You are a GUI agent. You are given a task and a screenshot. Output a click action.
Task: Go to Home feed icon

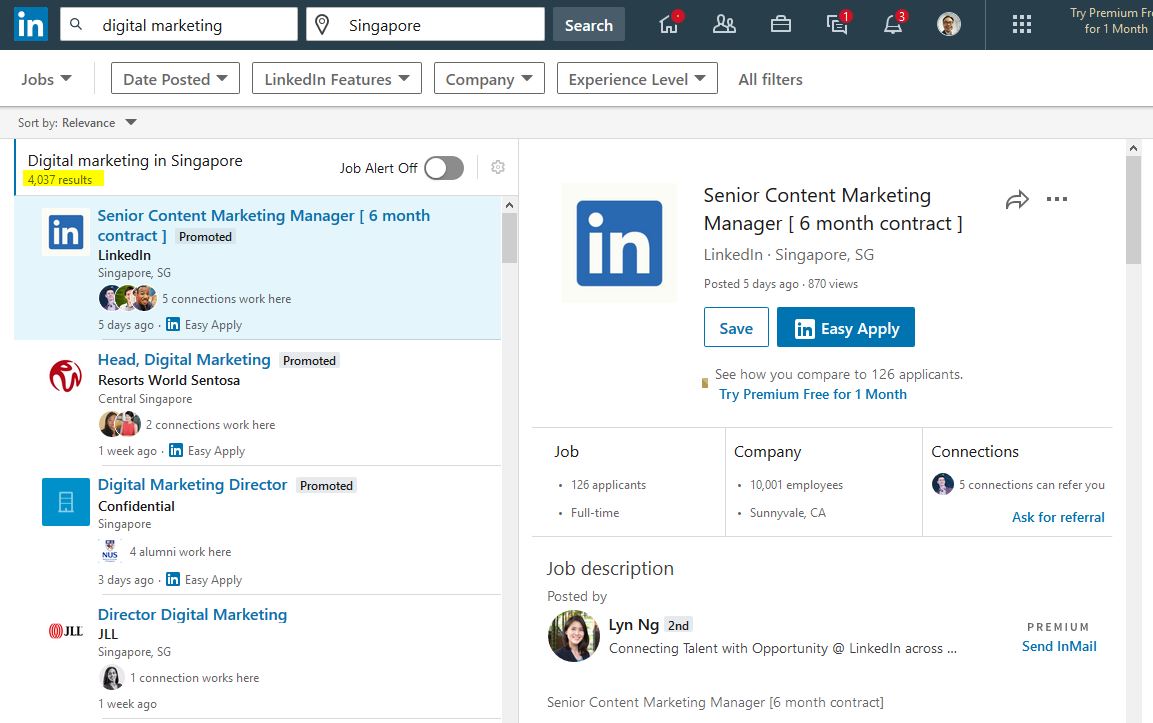[x=668, y=24]
